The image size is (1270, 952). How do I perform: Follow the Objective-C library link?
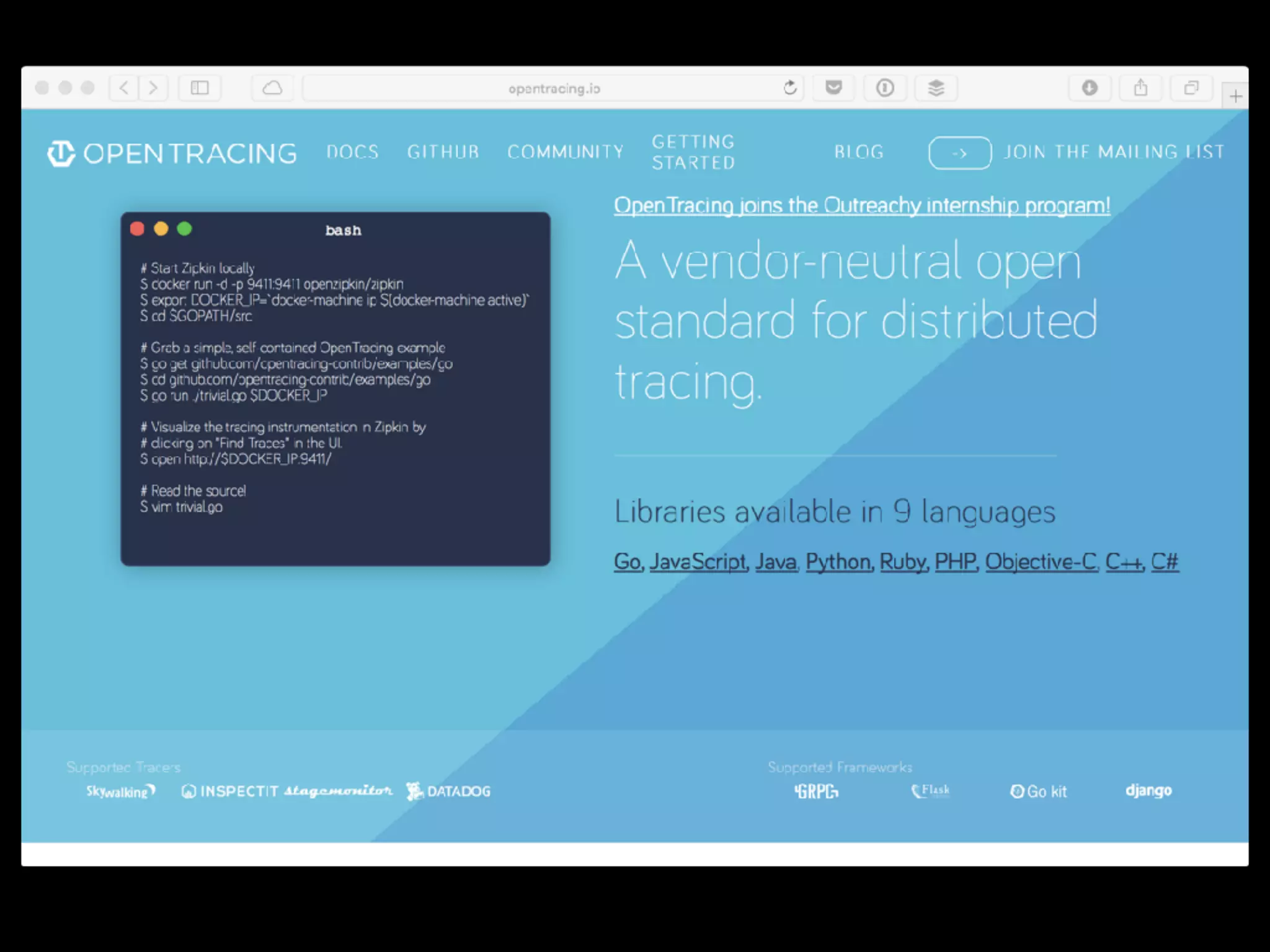click(1041, 562)
